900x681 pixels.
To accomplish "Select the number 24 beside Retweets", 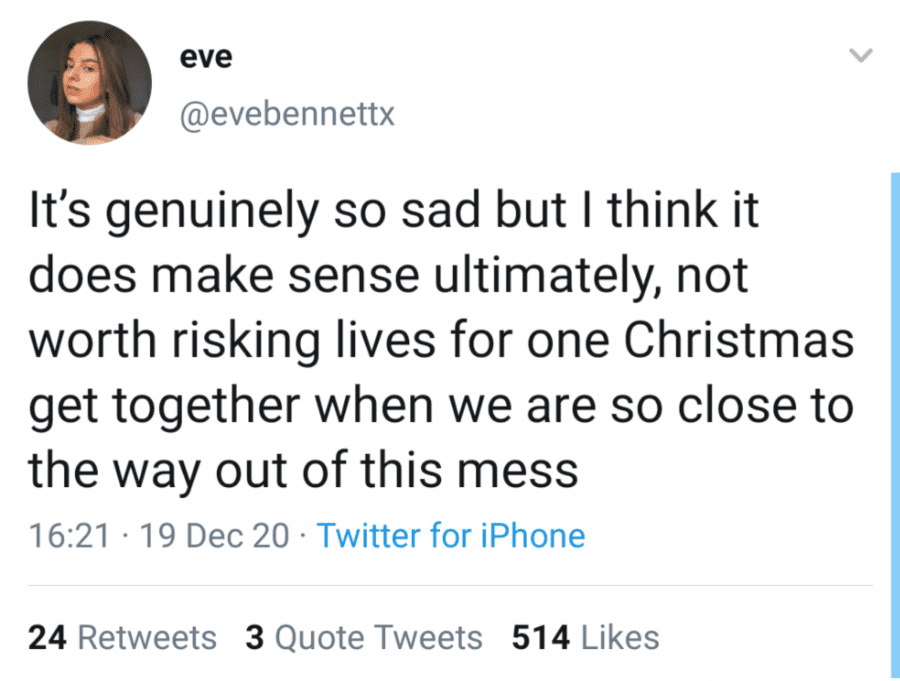I will 47,637.
